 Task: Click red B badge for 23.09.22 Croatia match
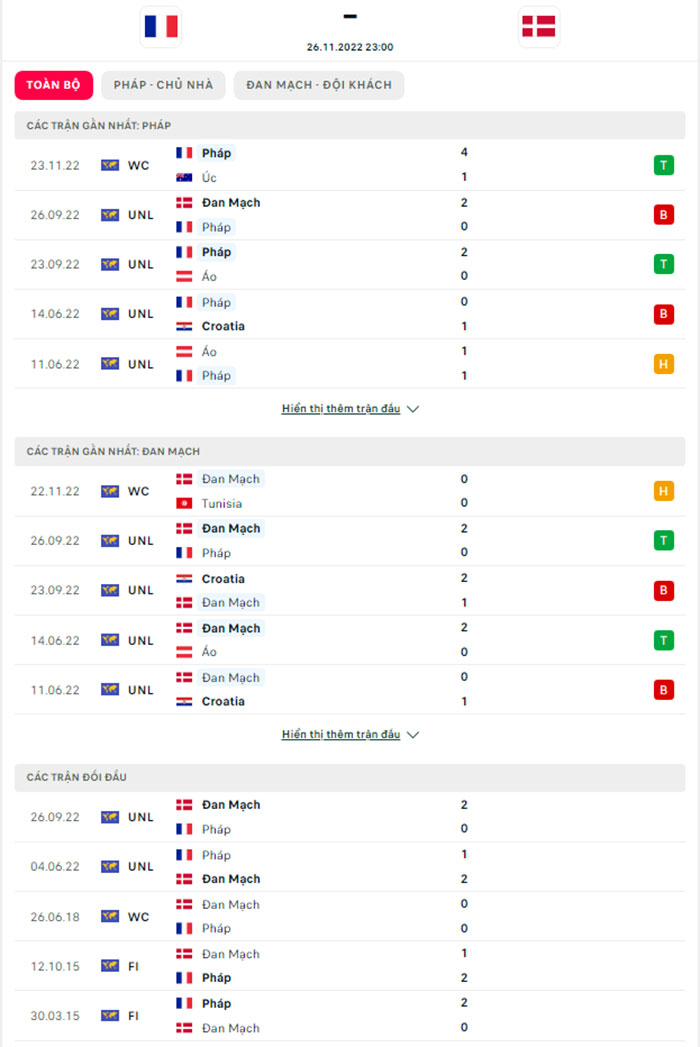tap(663, 590)
